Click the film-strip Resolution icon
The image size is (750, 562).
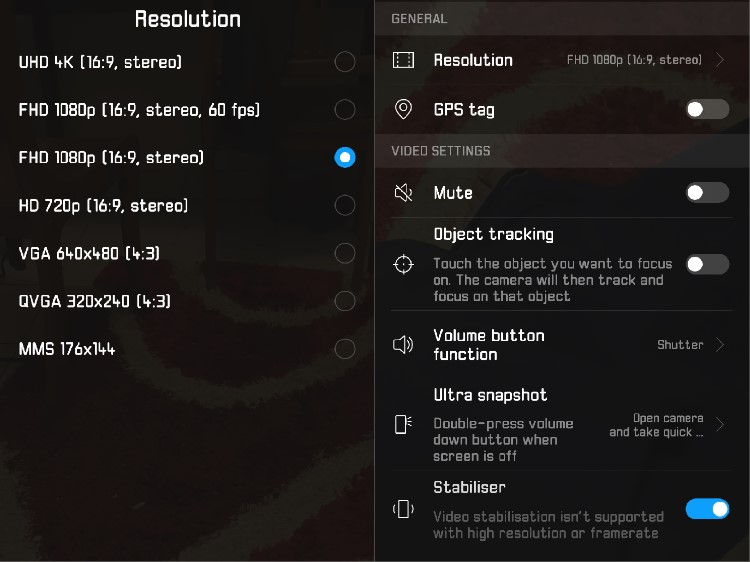click(x=403, y=60)
